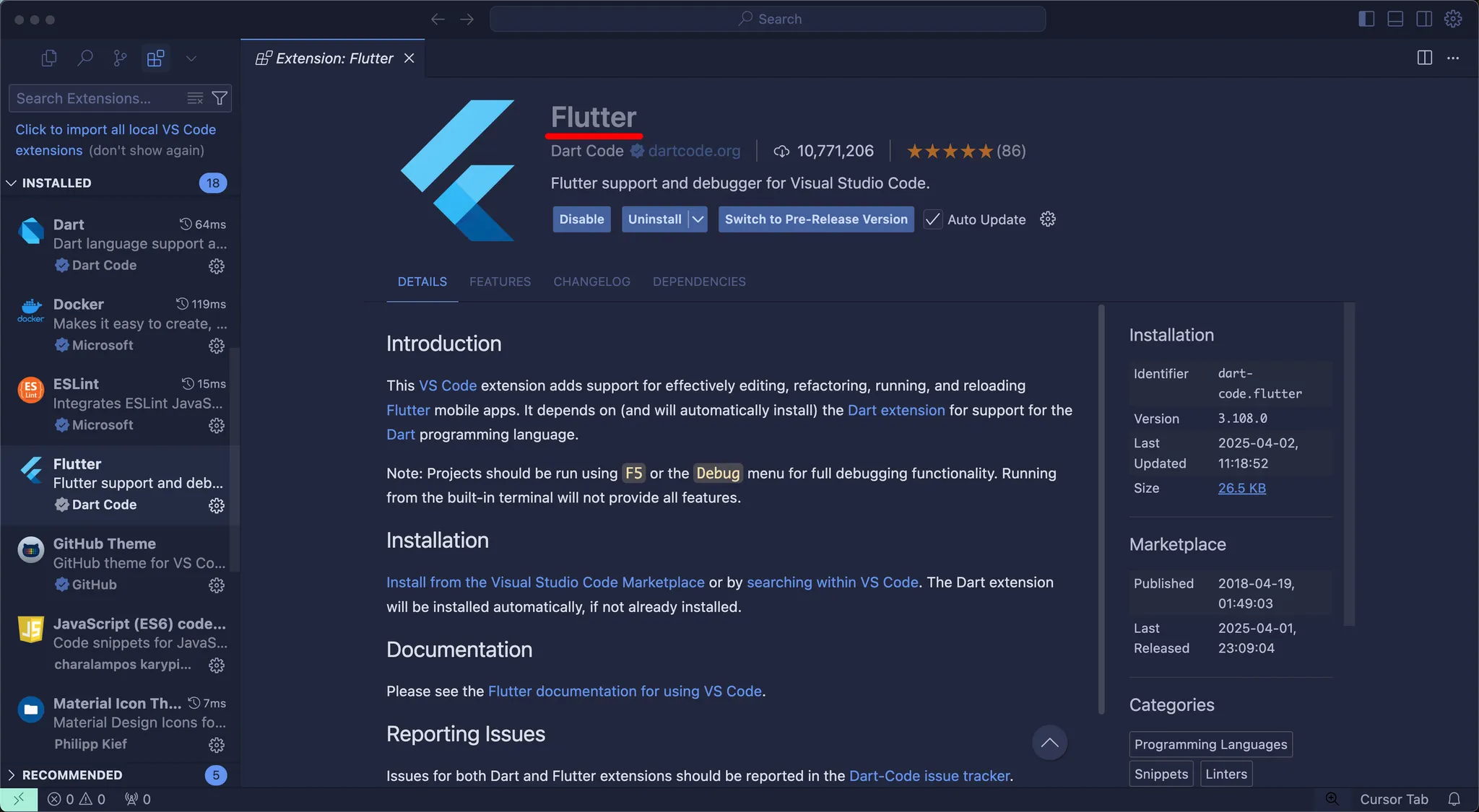This screenshot has height=812, width=1479.
Task: Toggle primary side bar layout icon
Action: (1366, 19)
